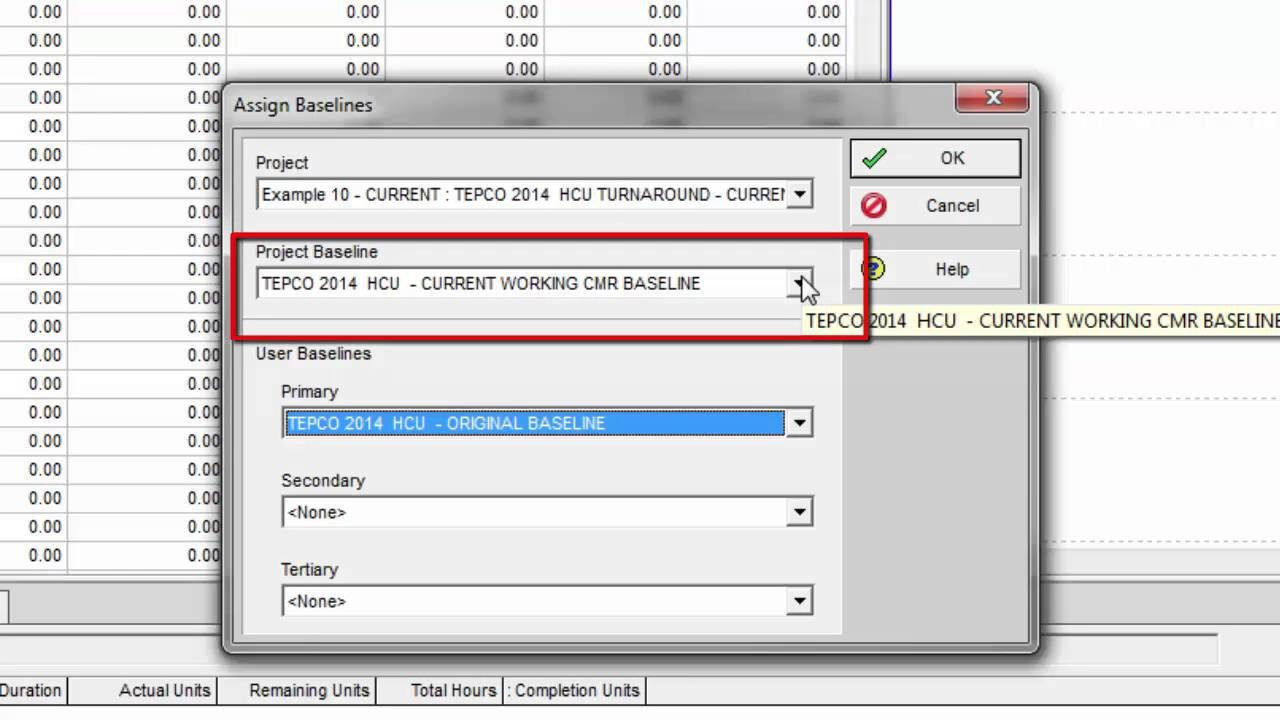Expand the Project Baseline dropdown arrow
This screenshot has height=720, width=1280.
tap(800, 284)
